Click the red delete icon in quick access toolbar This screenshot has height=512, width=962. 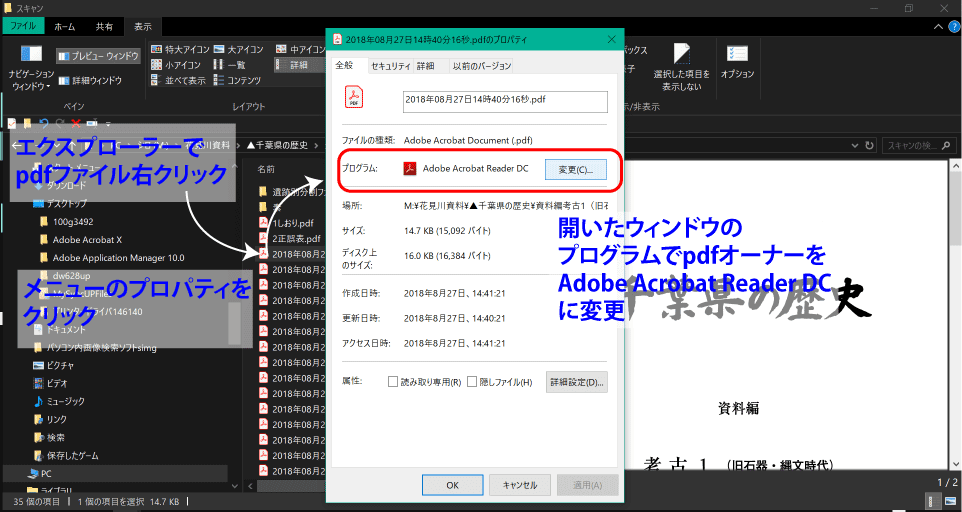pos(75,124)
